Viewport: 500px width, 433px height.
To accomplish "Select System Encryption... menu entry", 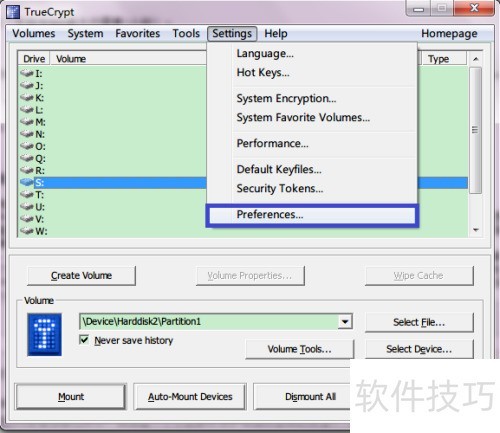I will tap(312, 98).
